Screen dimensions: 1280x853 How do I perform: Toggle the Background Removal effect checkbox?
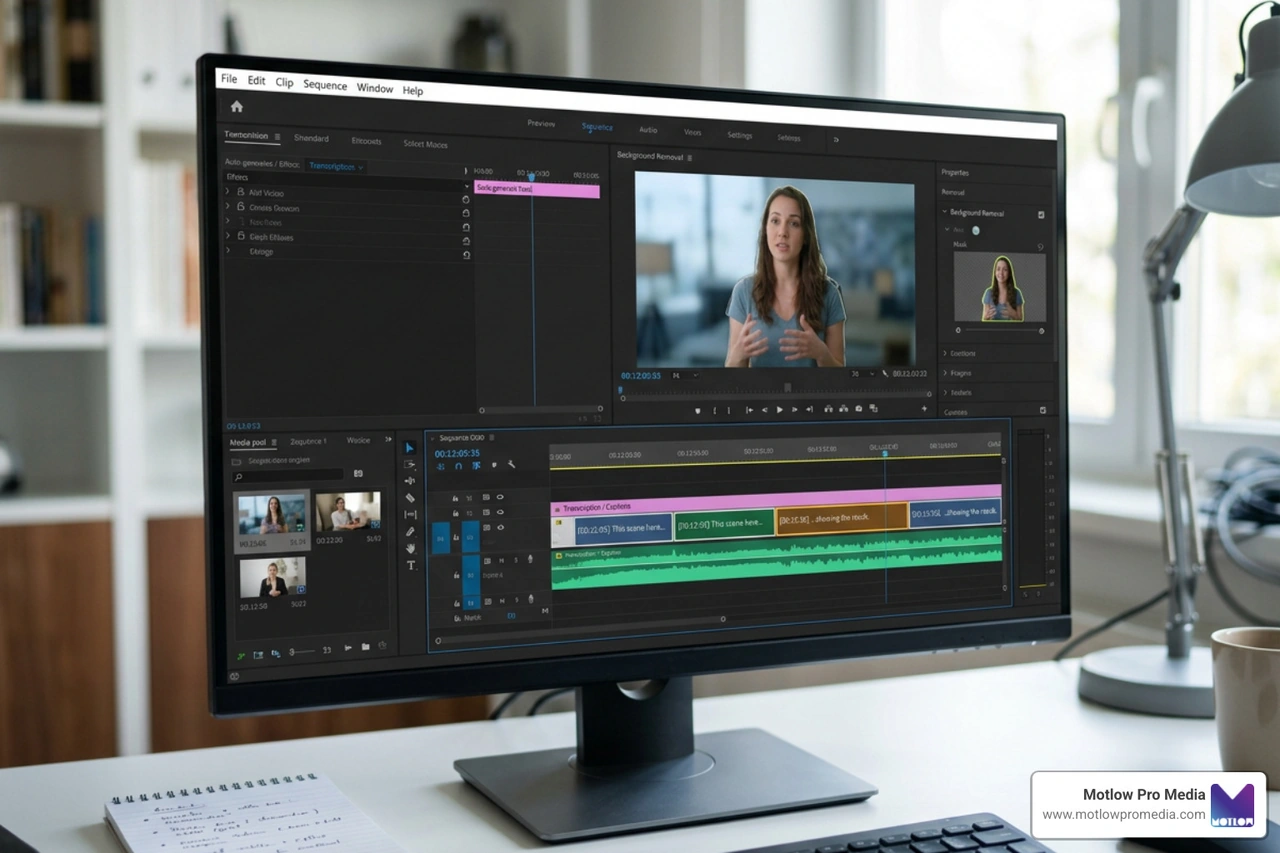click(x=1041, y=214)
